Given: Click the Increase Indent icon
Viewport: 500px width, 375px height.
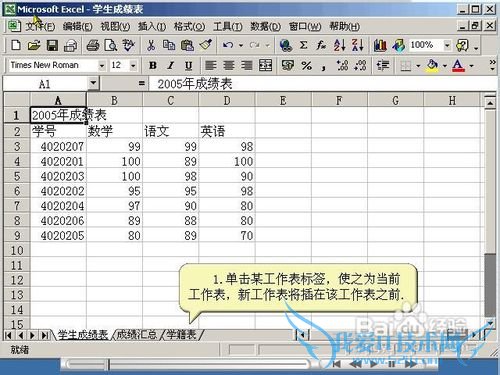Looking at the screenshot, I should [x=383, y=65].
